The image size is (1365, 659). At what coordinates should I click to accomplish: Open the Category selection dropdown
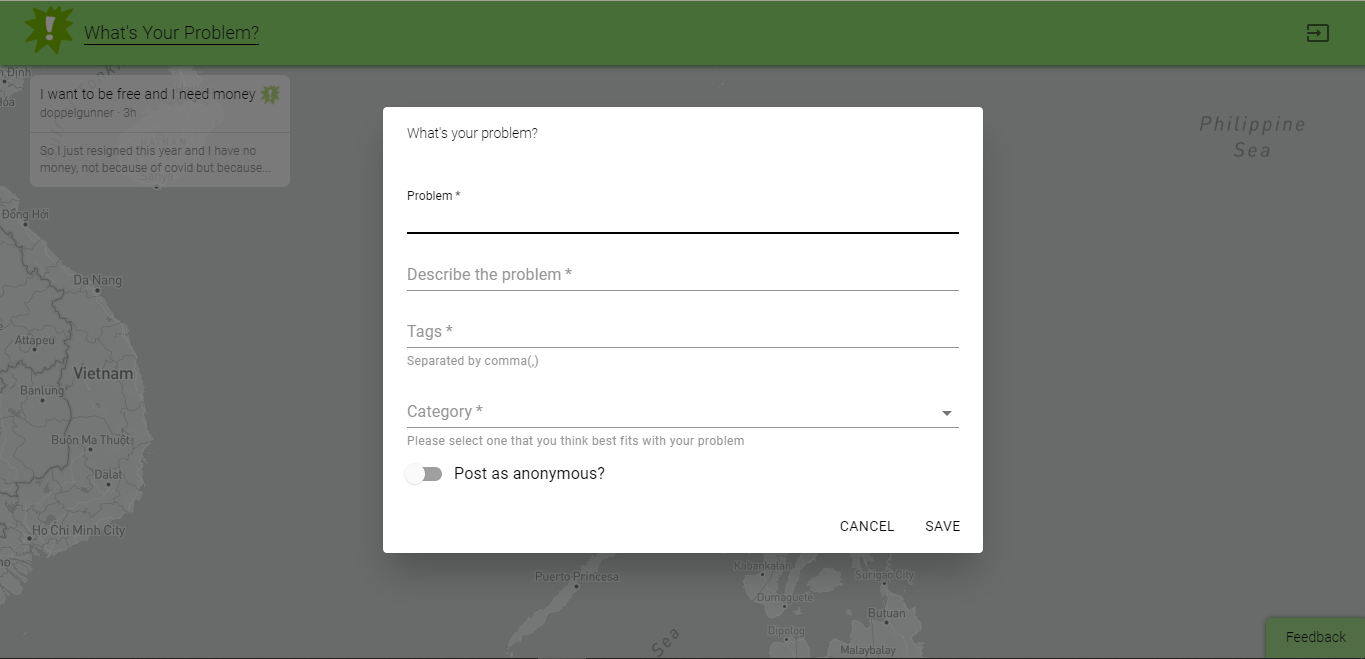680,411
